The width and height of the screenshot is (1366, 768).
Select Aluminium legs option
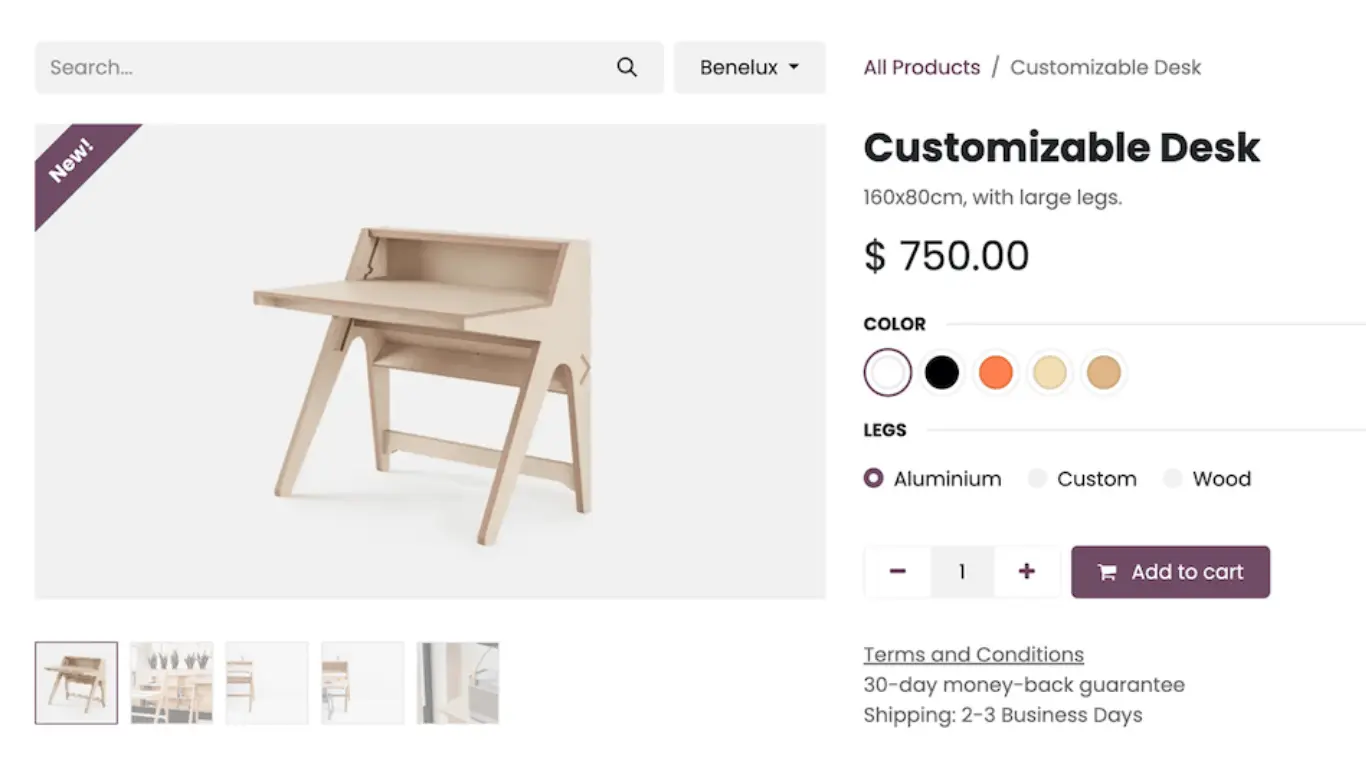point(874,479)
